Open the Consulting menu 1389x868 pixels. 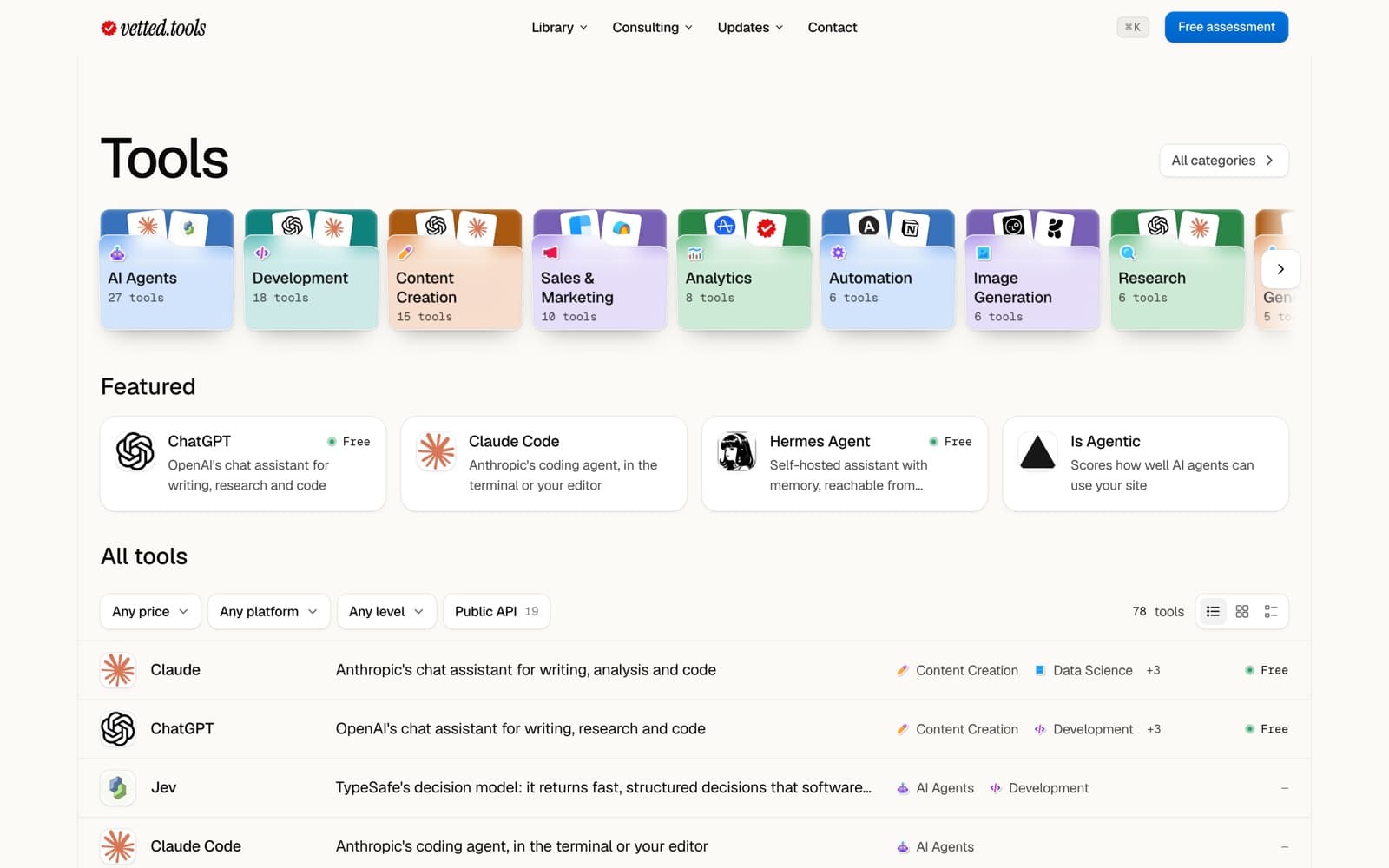click(652, 28)
